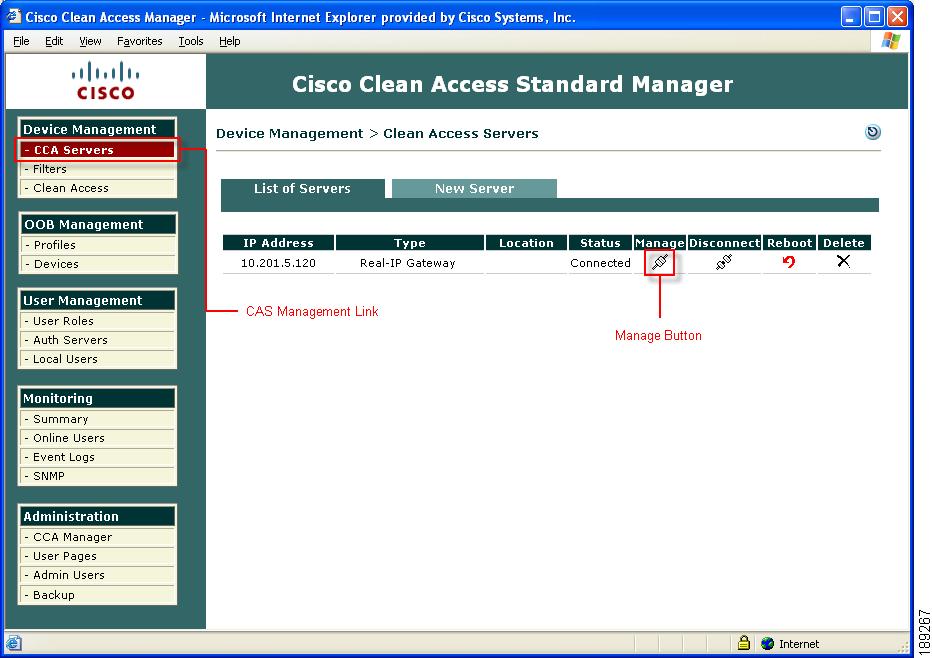This screenshot has width=932, height=658.
Task: Click the Administration section header
Action: [97, 516]
